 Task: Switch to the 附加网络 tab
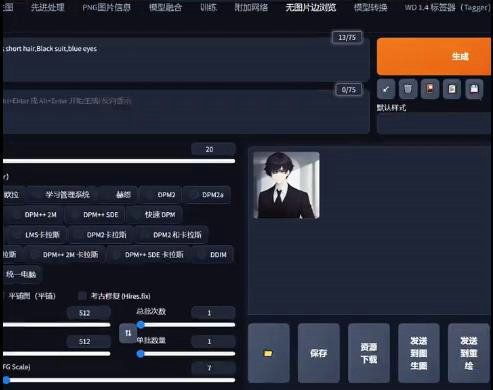tap(251, 7)
